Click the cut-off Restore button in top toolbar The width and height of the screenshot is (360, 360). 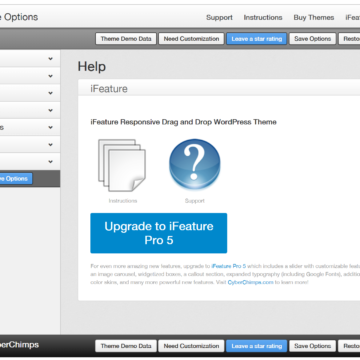(349, 39)
